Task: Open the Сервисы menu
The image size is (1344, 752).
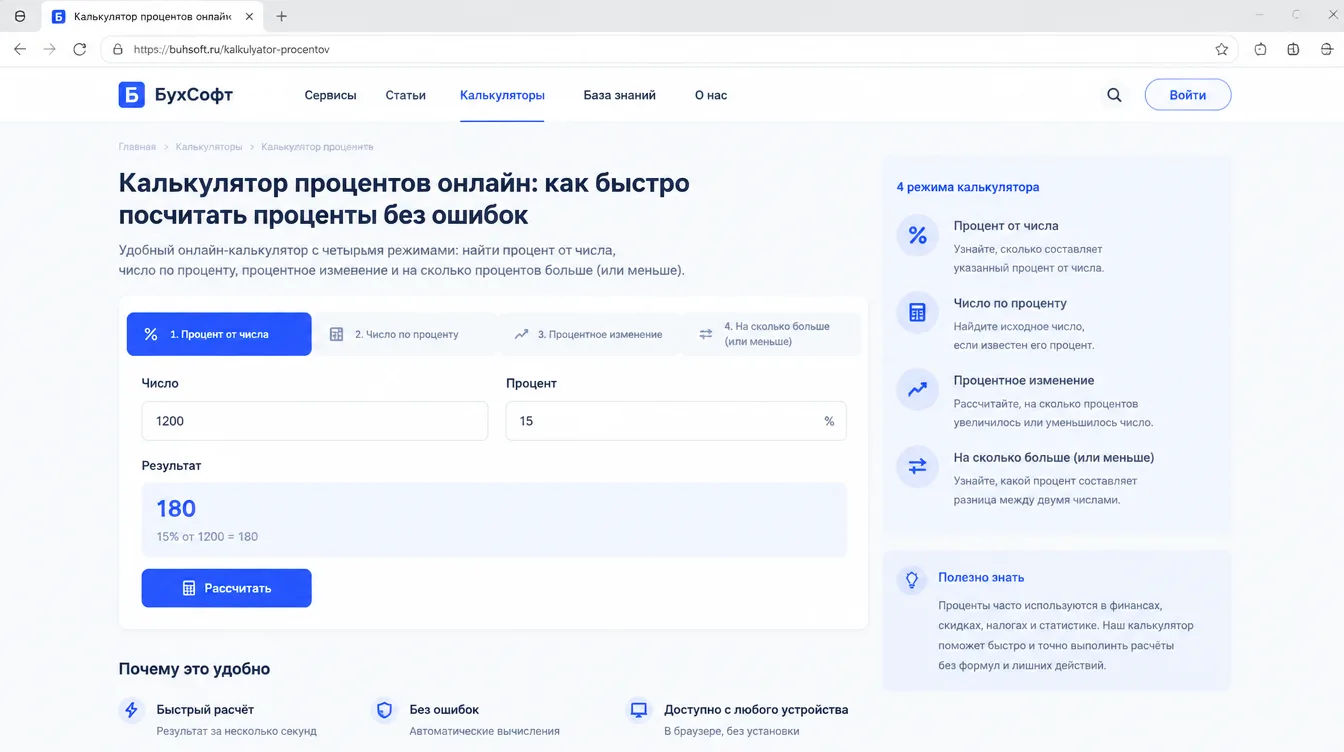Action: point(330,95)
